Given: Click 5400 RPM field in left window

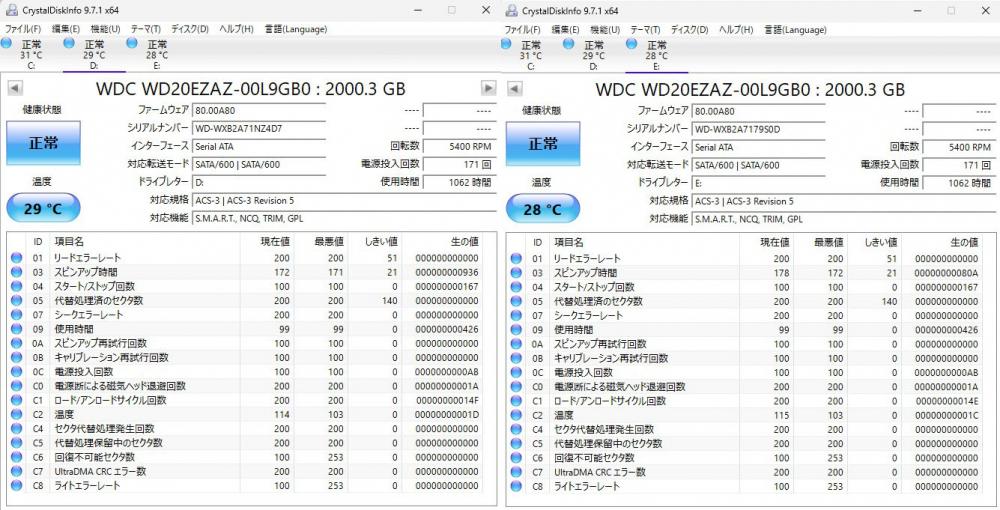Looking at the screenshot, I should pos(459,146).
